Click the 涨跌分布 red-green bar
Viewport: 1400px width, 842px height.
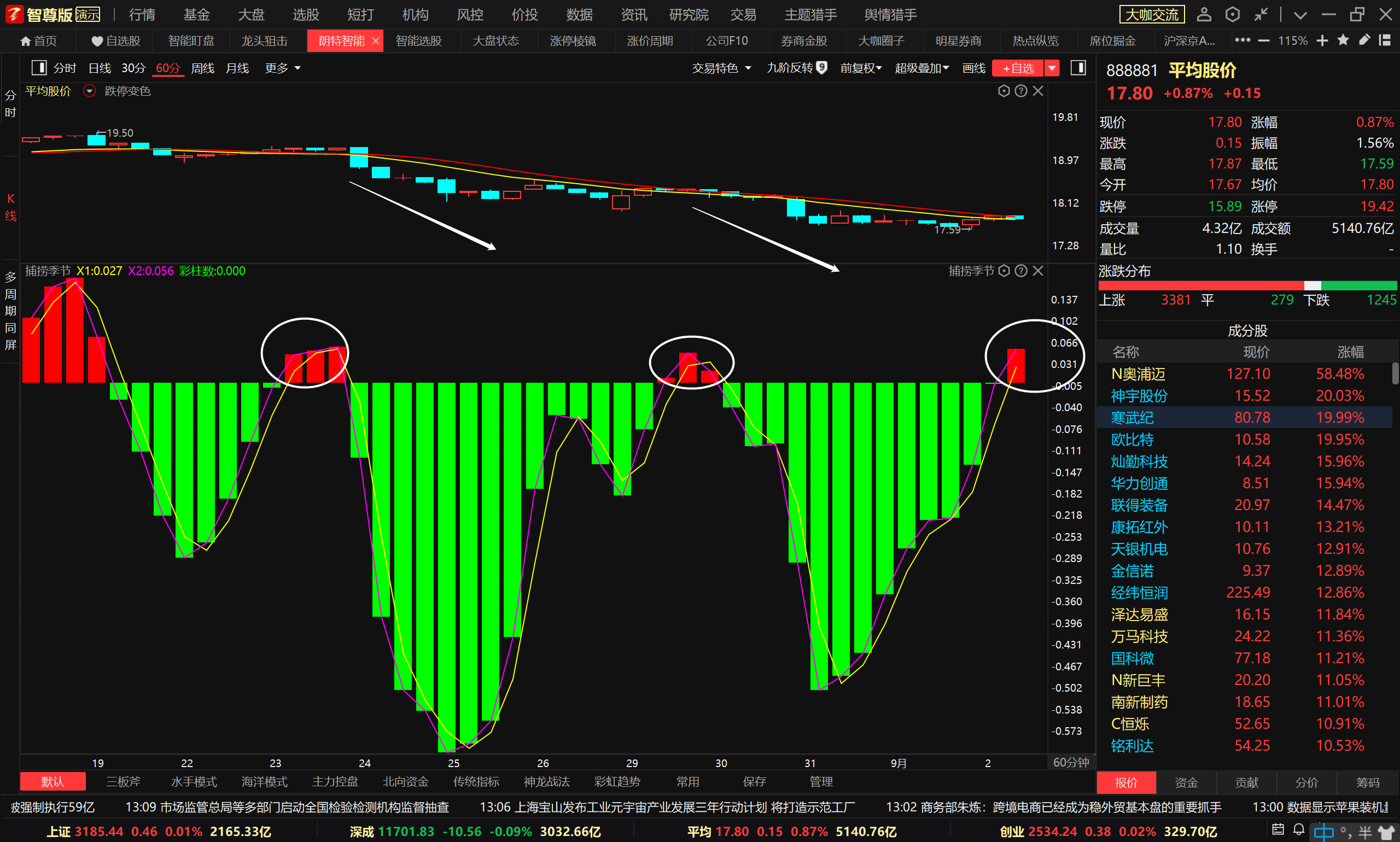[1247, 285]
